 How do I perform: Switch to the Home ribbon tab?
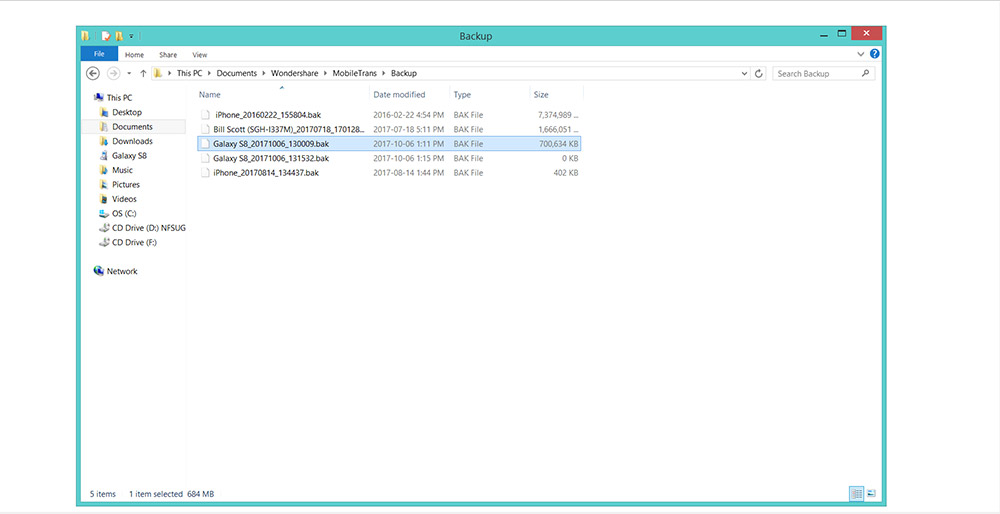134,55
